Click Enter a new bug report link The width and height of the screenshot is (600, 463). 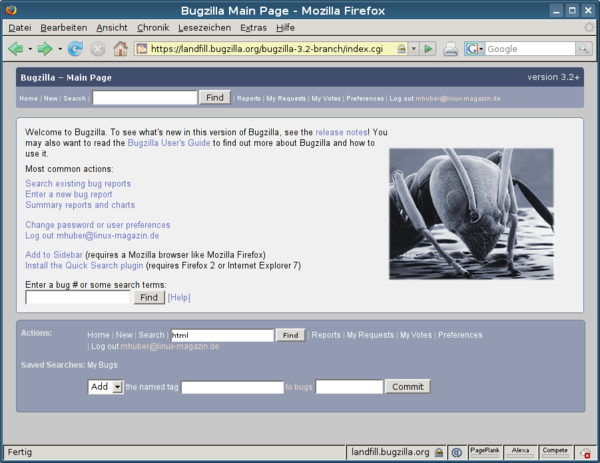[x=69, y=194]
